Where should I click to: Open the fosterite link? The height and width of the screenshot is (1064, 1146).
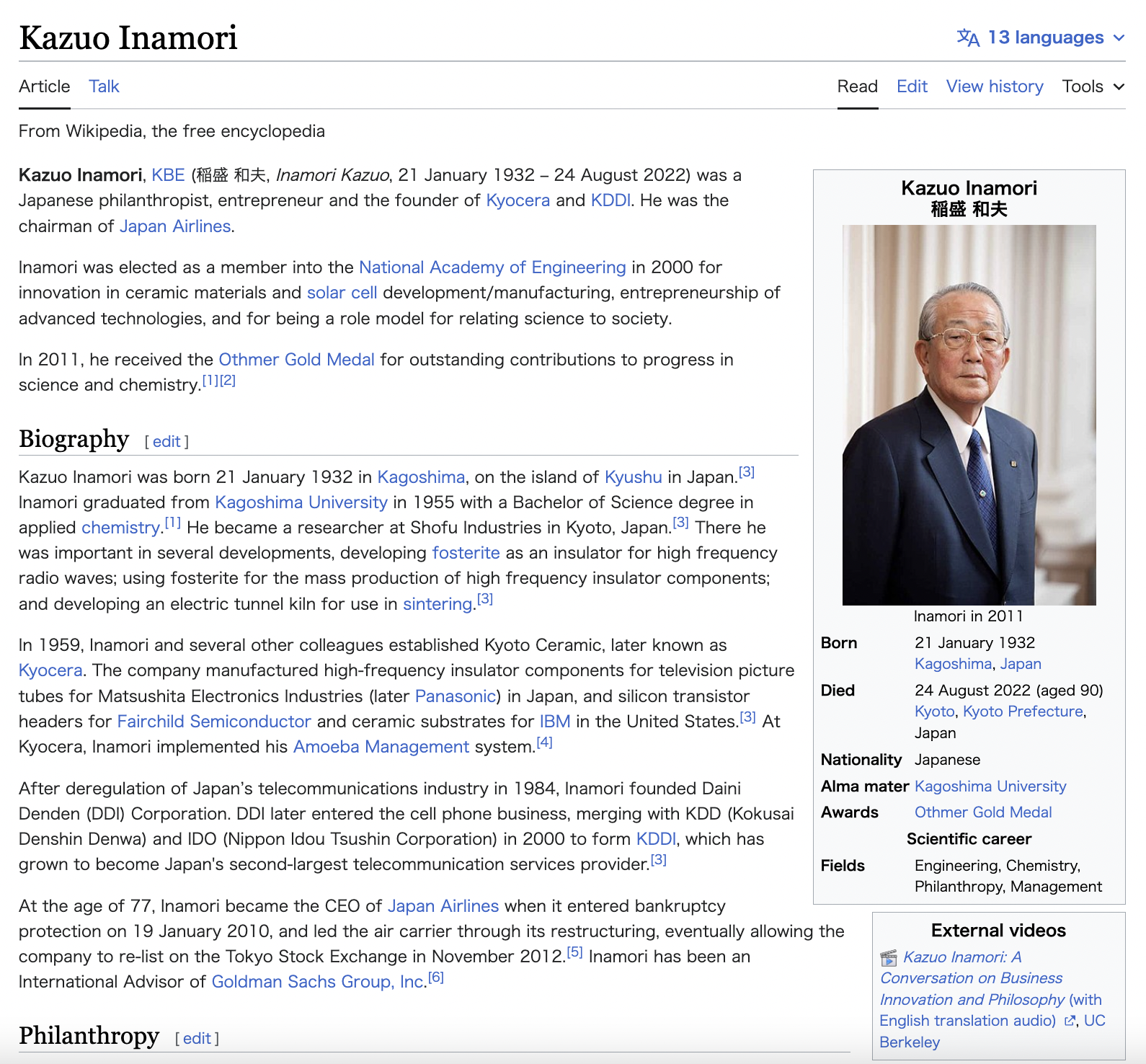pyautogui.click(x=466, y=553)
